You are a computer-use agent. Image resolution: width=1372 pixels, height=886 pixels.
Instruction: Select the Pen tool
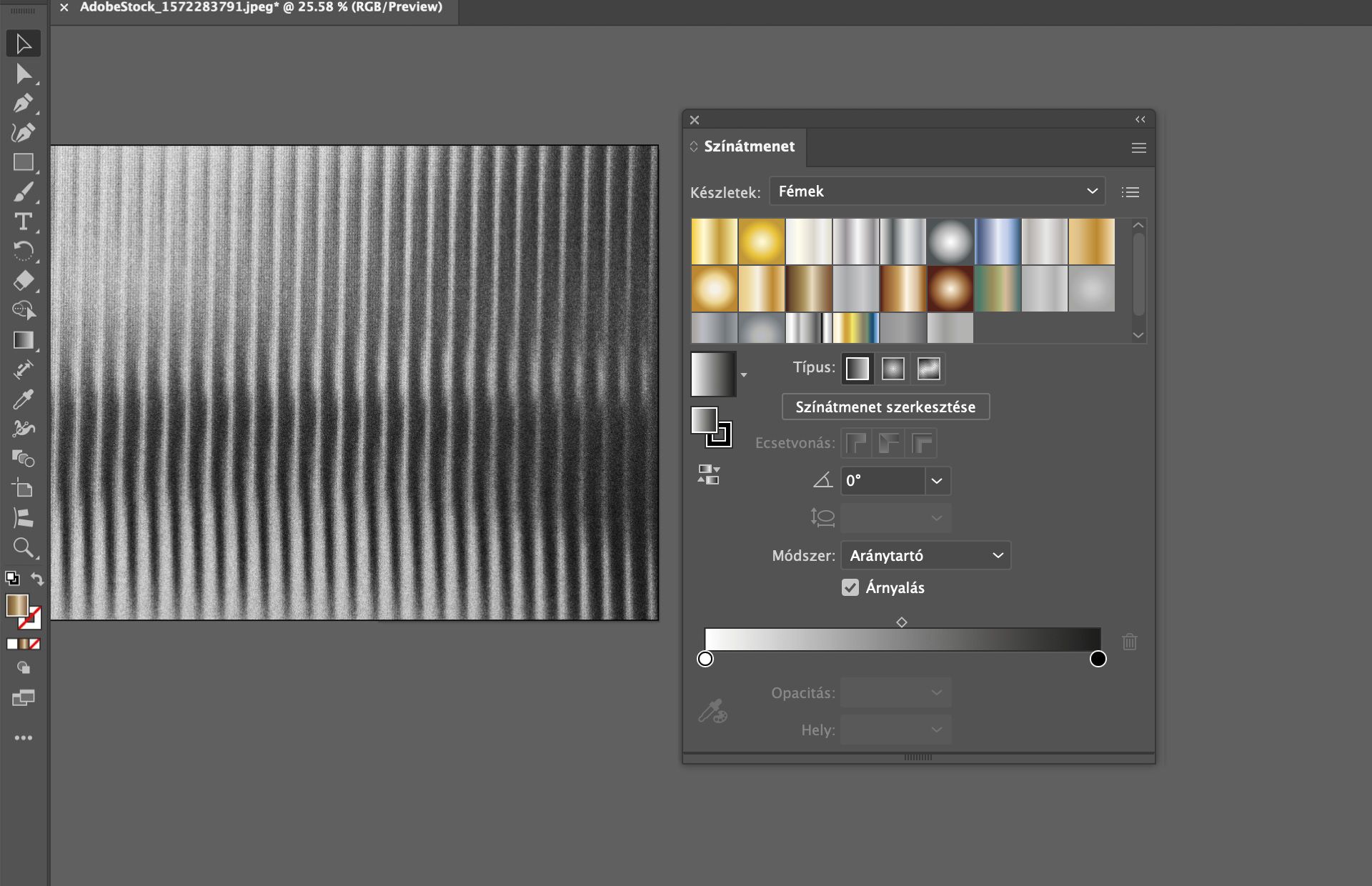click(23, 103)
